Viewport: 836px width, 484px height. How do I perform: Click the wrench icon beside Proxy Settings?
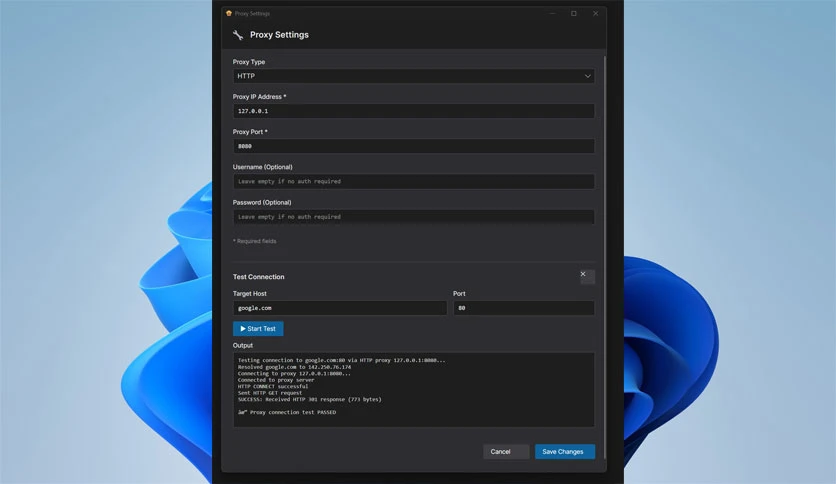(x=238, y=35)
